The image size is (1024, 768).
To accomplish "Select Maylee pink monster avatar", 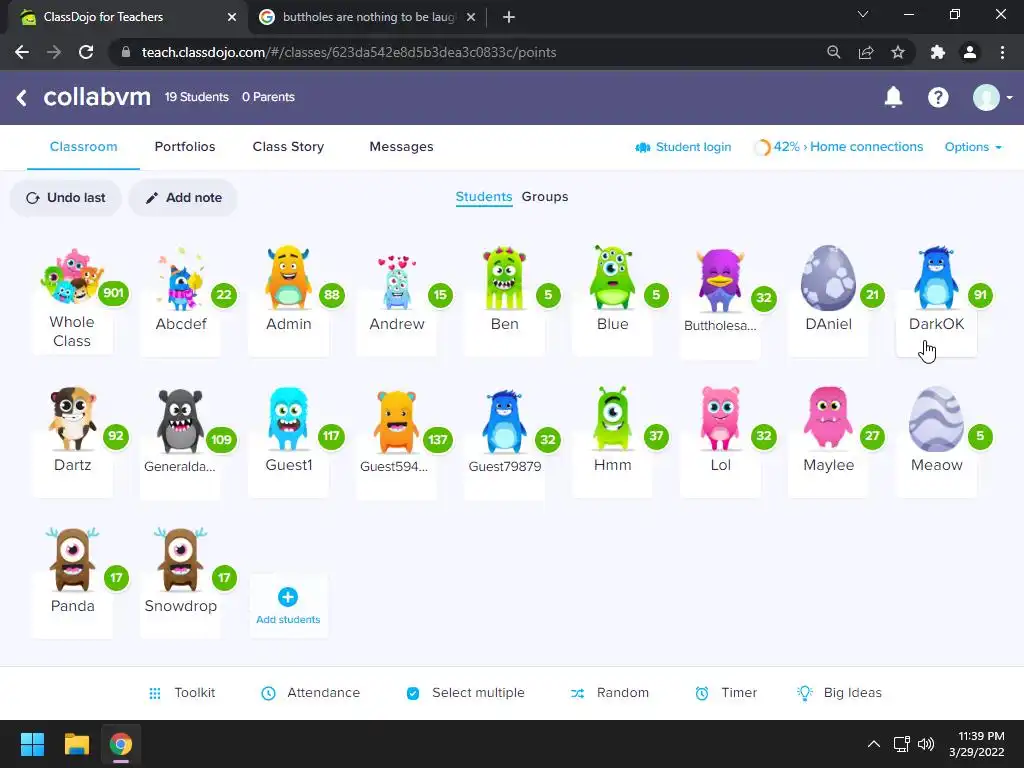I will click(828, 417).
